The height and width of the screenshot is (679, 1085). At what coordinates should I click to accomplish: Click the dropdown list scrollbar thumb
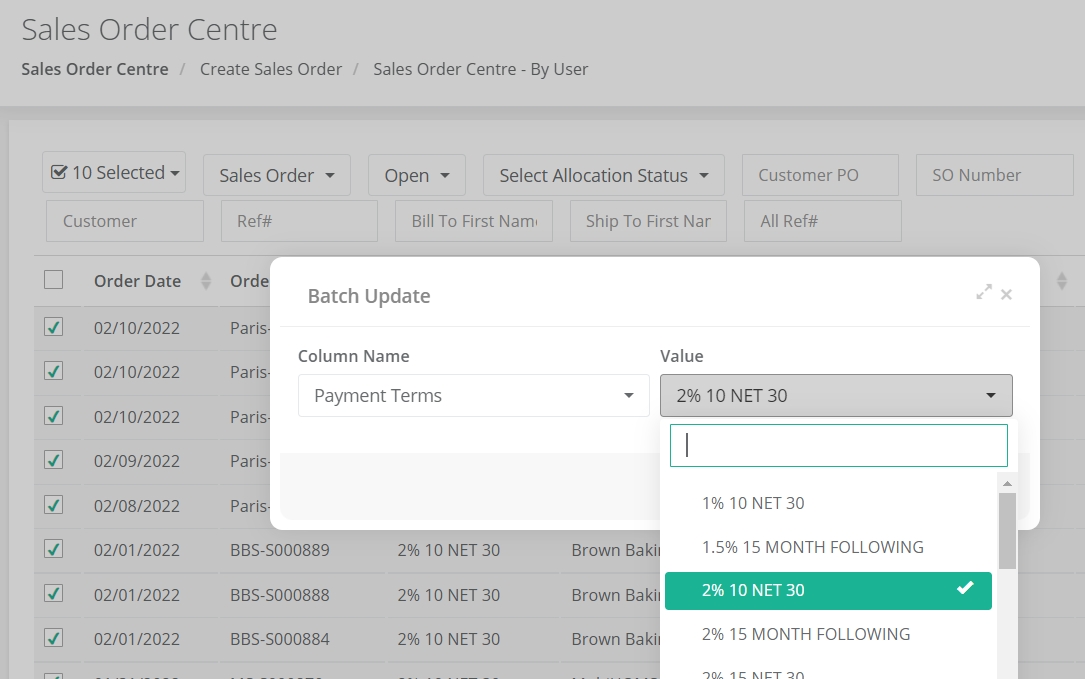(x=1008, y=531)
